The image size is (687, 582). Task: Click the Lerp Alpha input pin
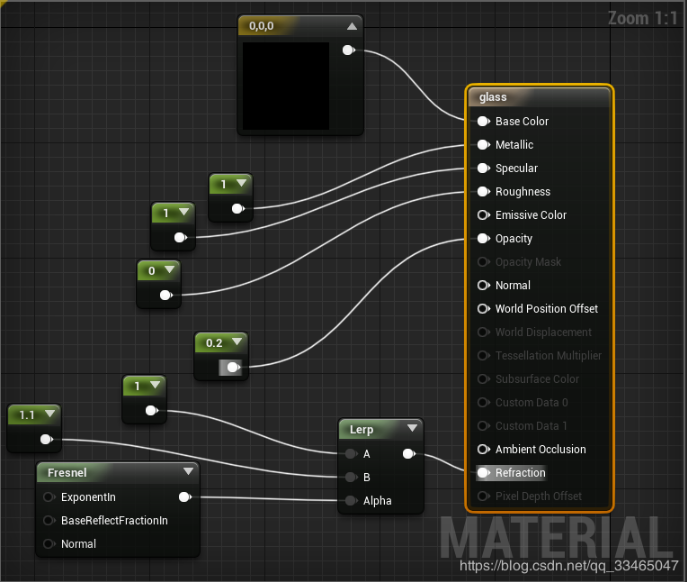click(351, 500)
